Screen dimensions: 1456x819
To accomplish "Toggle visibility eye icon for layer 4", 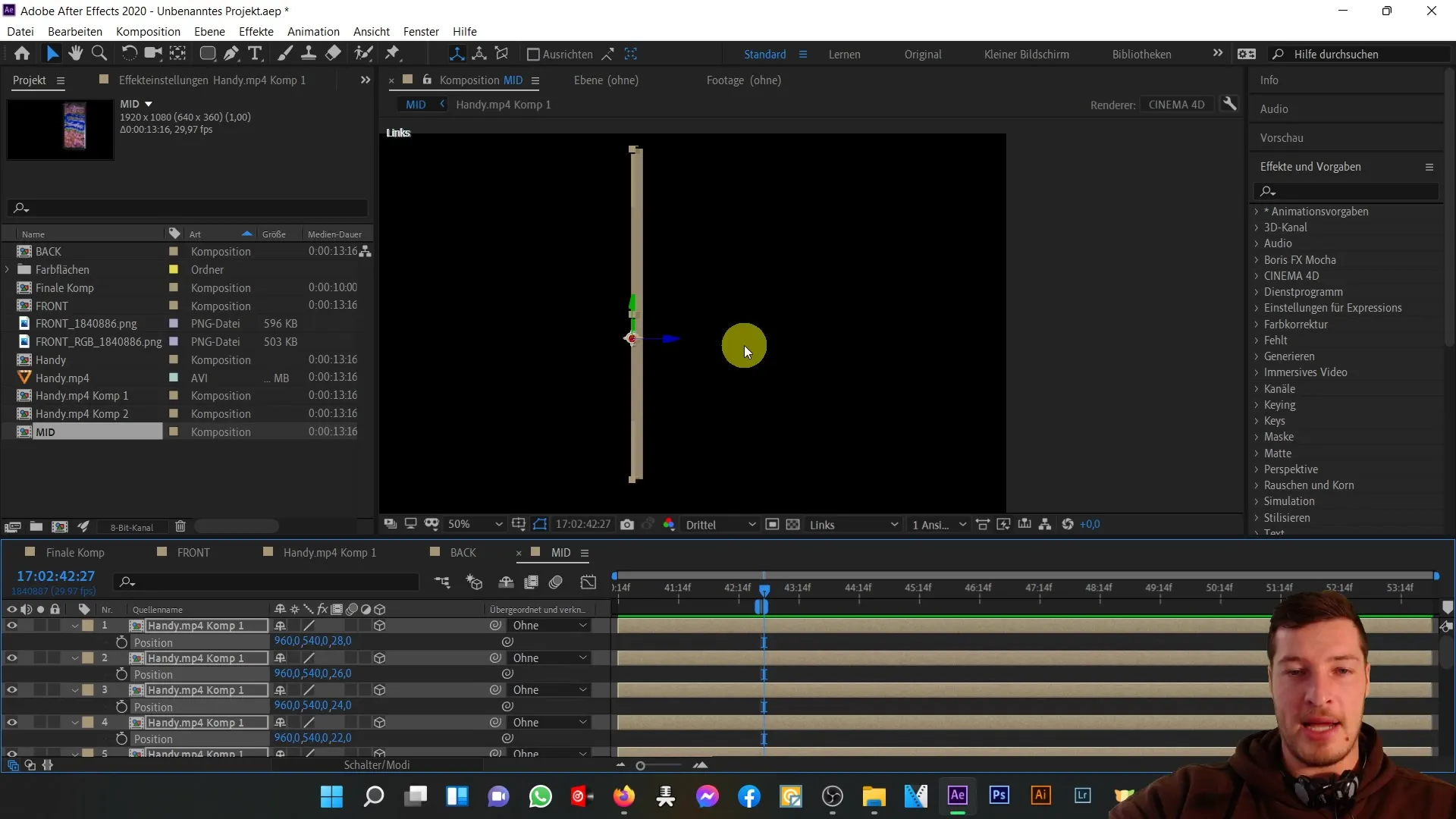I will [12, 722].
